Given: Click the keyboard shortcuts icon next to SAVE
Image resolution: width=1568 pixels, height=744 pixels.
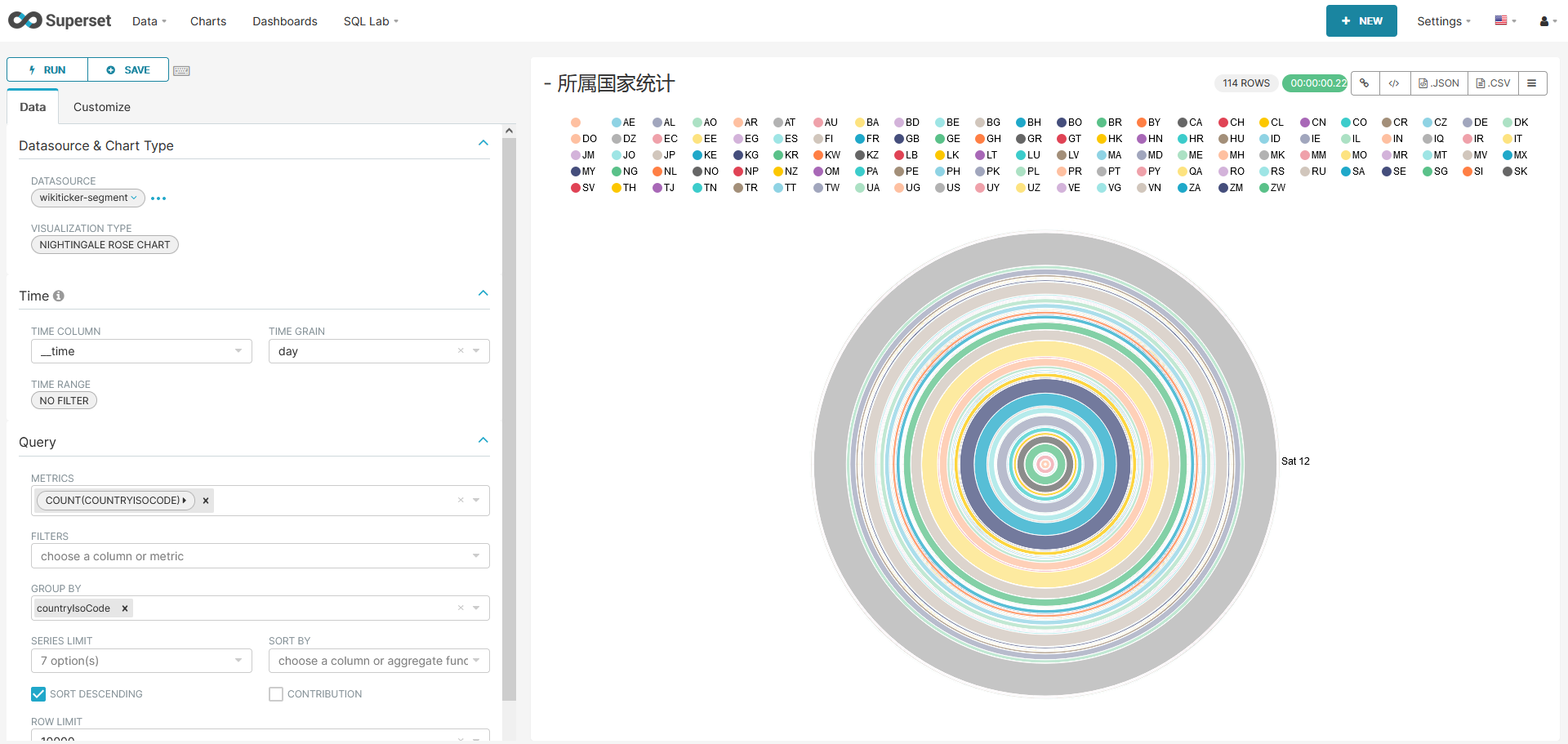Looking at the screenshot, I should coord(181,70).
